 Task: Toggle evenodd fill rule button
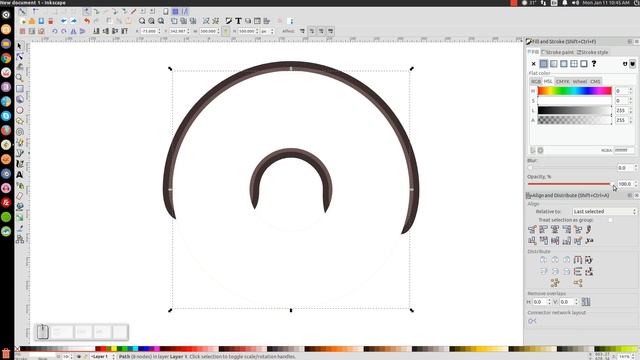coord(625,64)
